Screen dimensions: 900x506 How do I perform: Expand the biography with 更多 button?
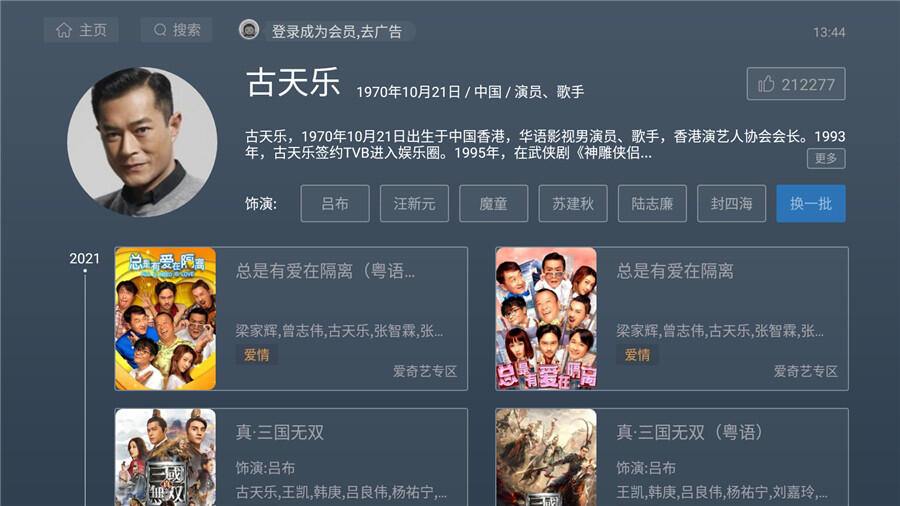(x=826, y=158)
